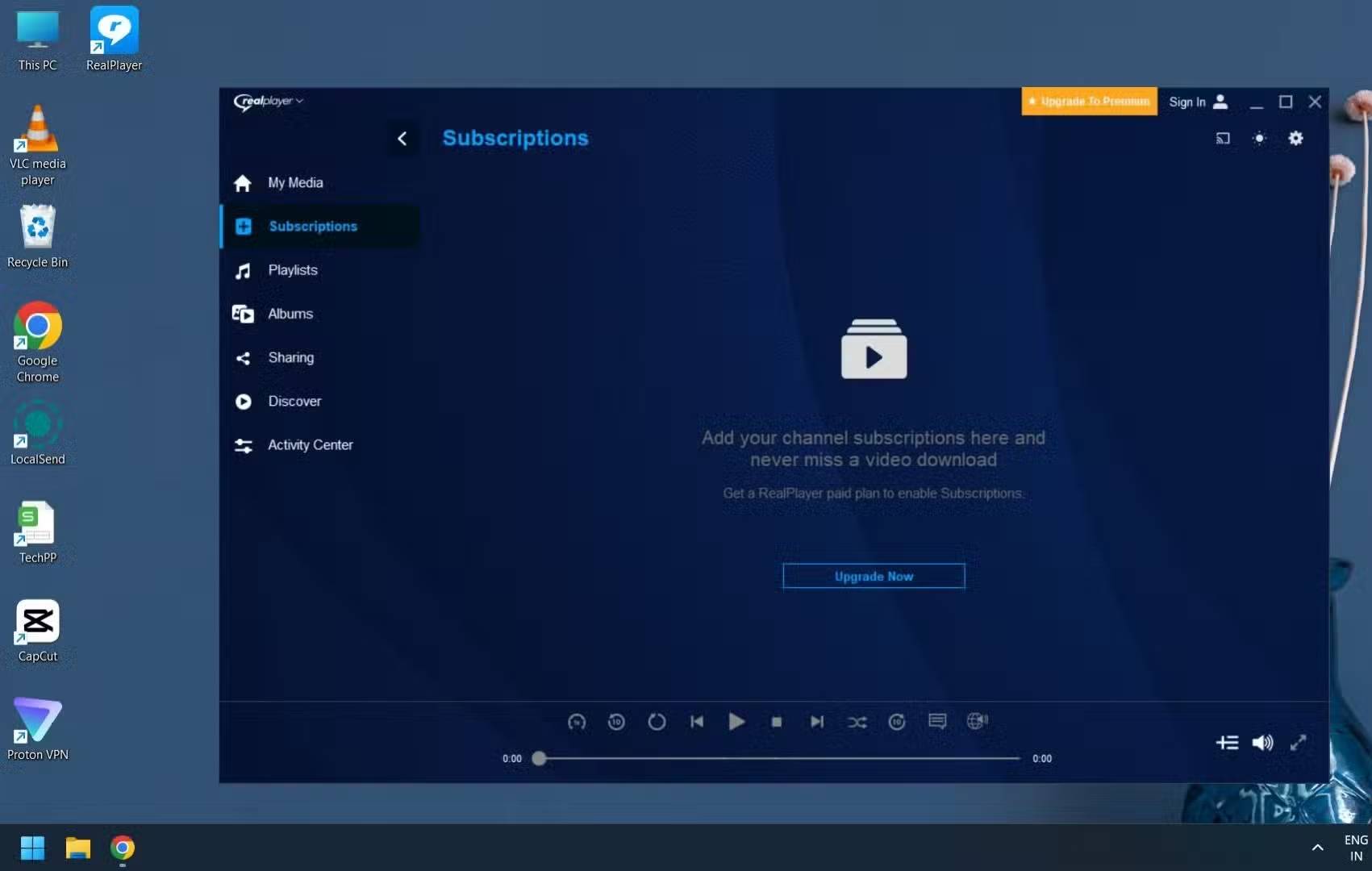Select the VLC media player desktop icon
The image size is (1372, 871).
[38, 146]
